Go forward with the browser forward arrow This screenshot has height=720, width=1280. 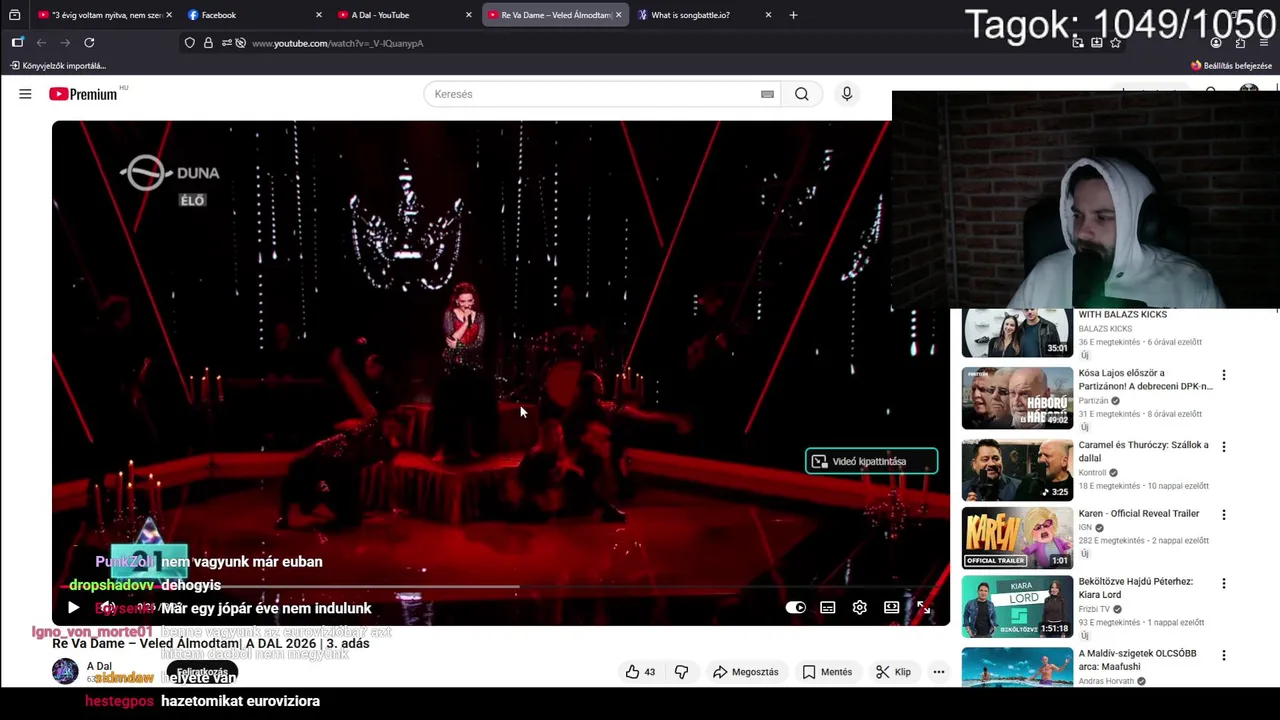point(65,43)
